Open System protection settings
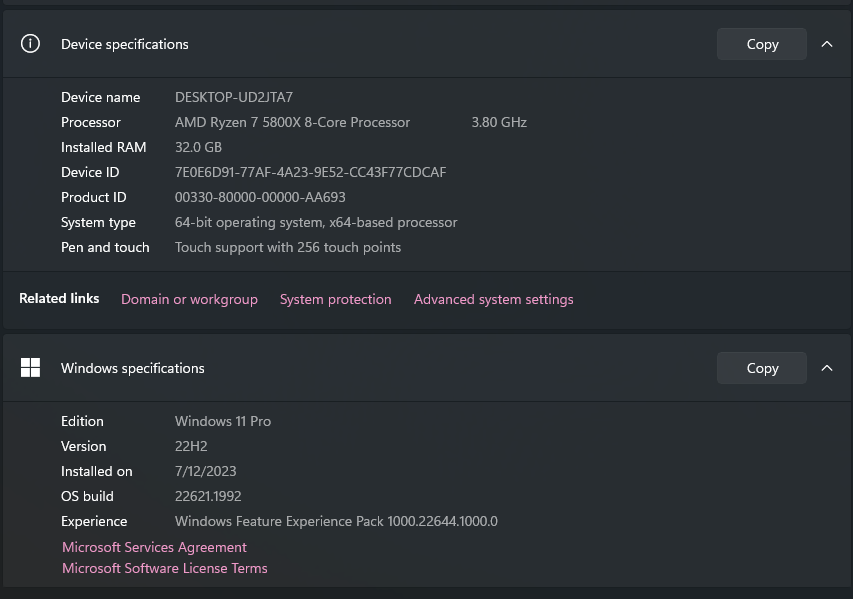853x599 pixels. 335,299
